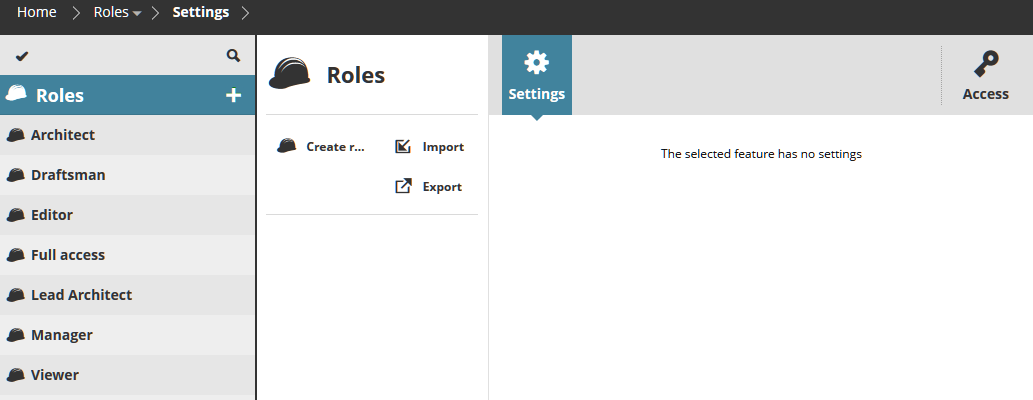
Task: Click the Settings gear icon
Action: click(x=537, y=63)
